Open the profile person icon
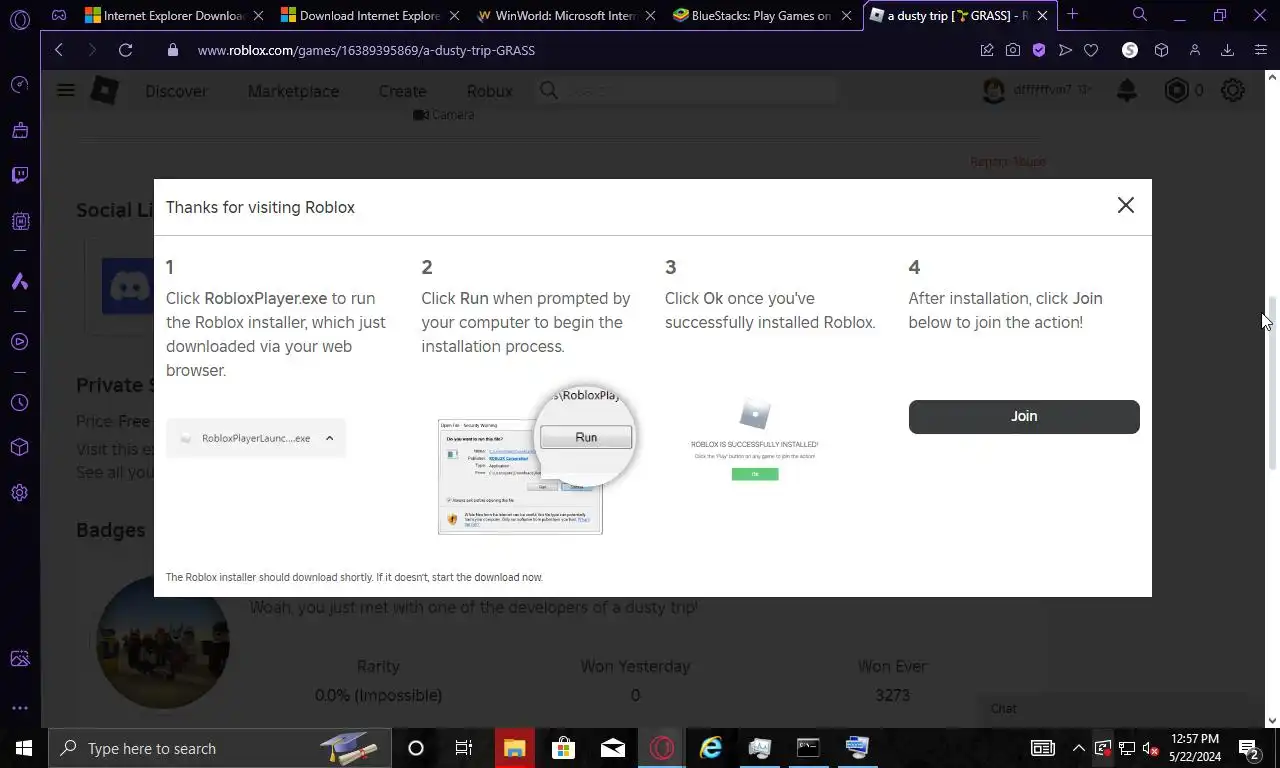This screenshot has width=1280, height=768. [1194, 50]
